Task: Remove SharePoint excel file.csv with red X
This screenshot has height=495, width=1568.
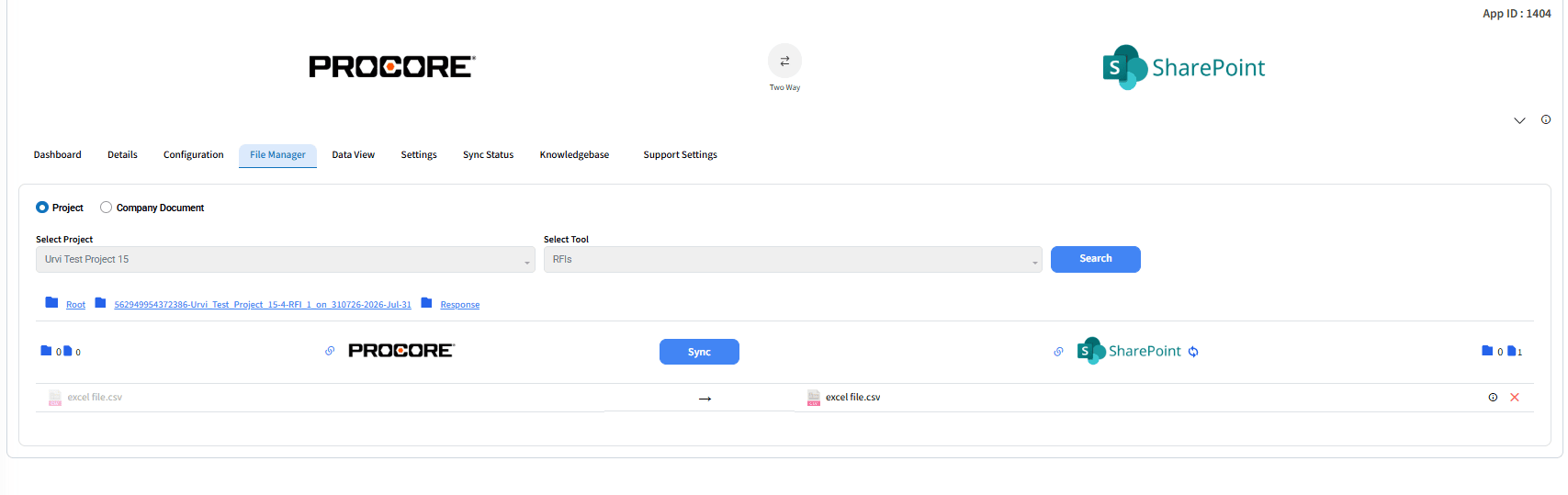Action: (x=1515, y=398)
